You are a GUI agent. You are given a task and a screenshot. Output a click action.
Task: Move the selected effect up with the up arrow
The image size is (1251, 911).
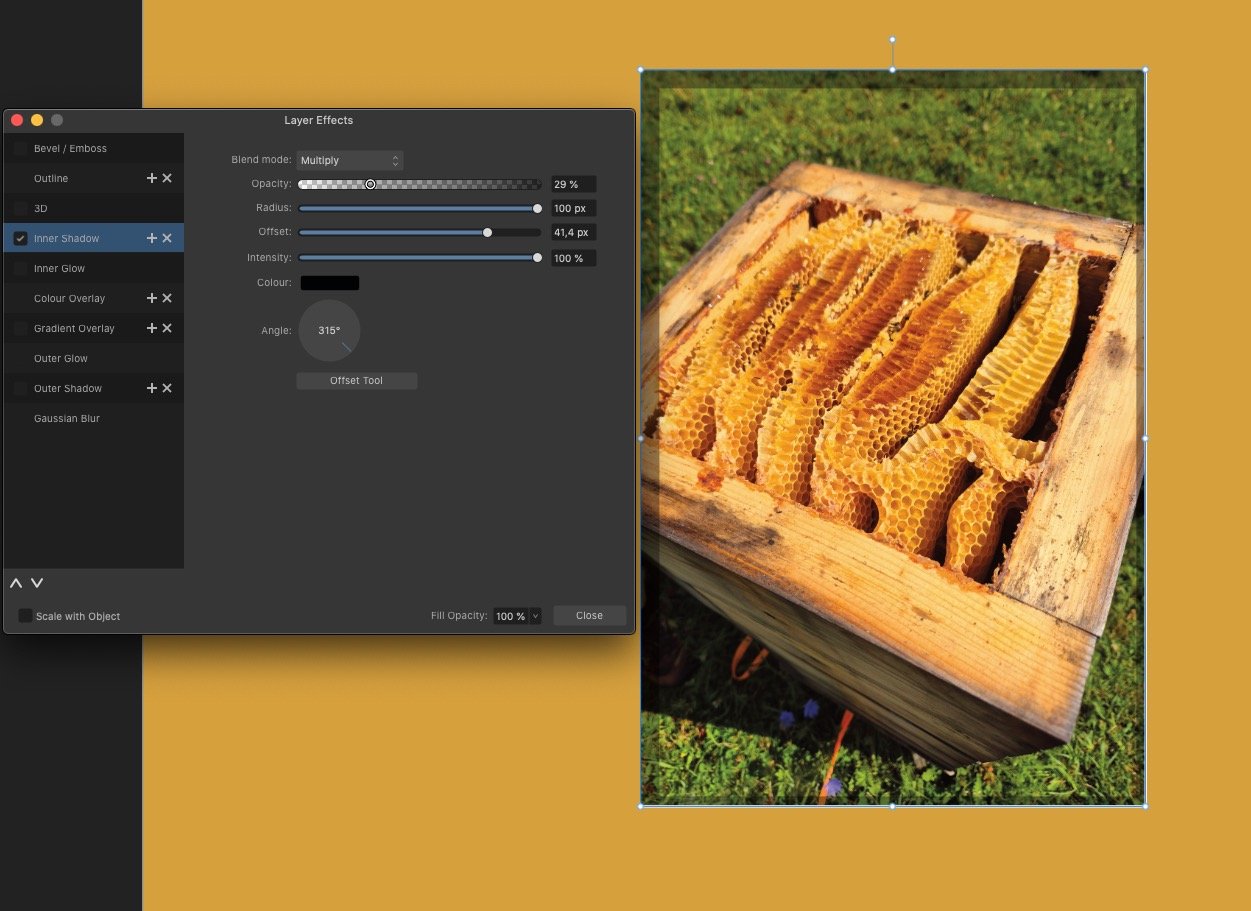point(16,583)
